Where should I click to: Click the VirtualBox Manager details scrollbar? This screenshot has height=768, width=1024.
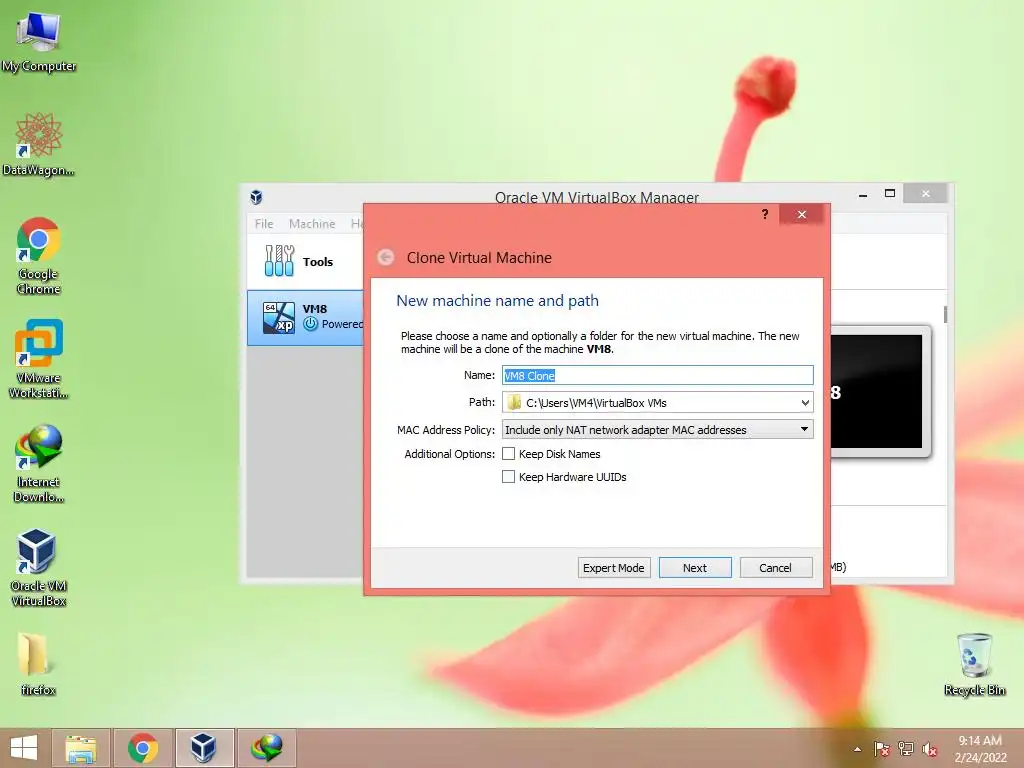945,315
